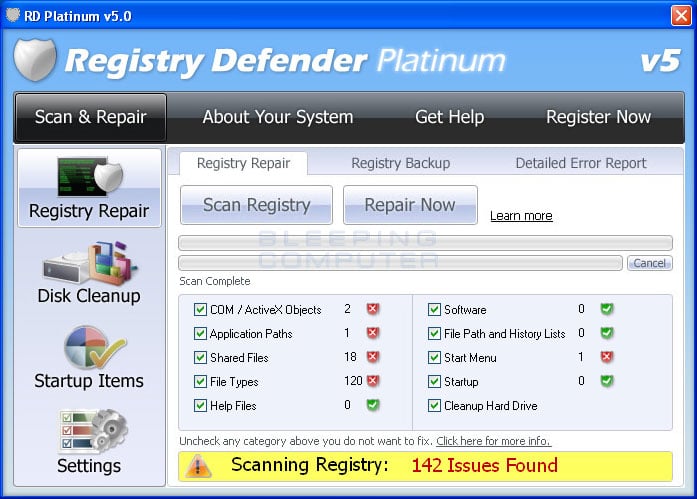Click red X status for Shared Files

click(373, 357)
